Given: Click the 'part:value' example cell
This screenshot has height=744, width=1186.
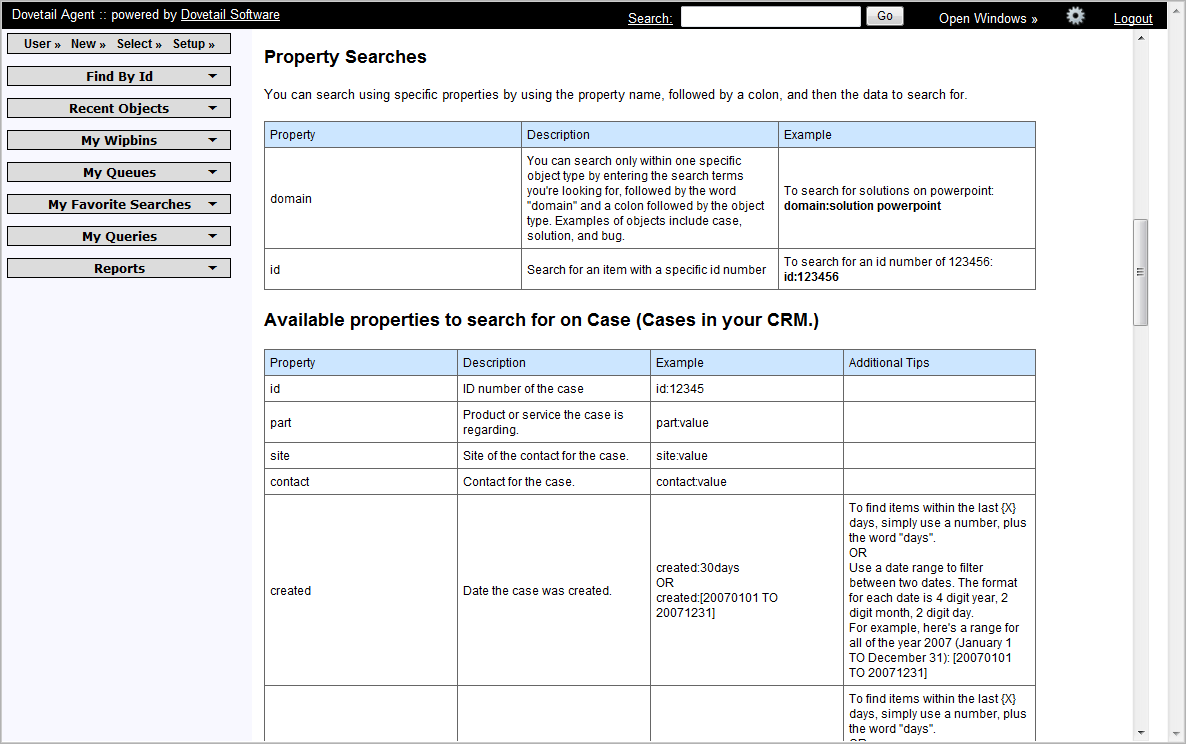Looking at the screenshot, I should (x=747, y=422).
